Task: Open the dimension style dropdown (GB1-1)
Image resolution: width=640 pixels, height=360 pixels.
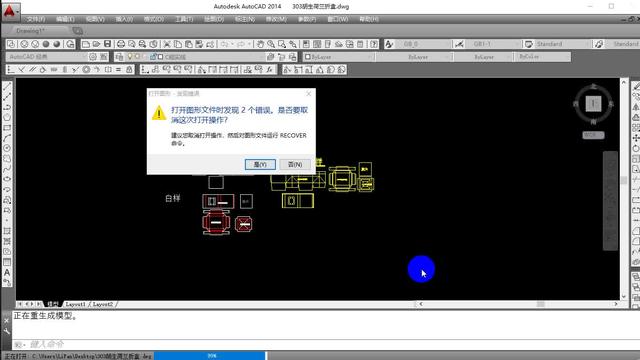Action: point(494,44)
